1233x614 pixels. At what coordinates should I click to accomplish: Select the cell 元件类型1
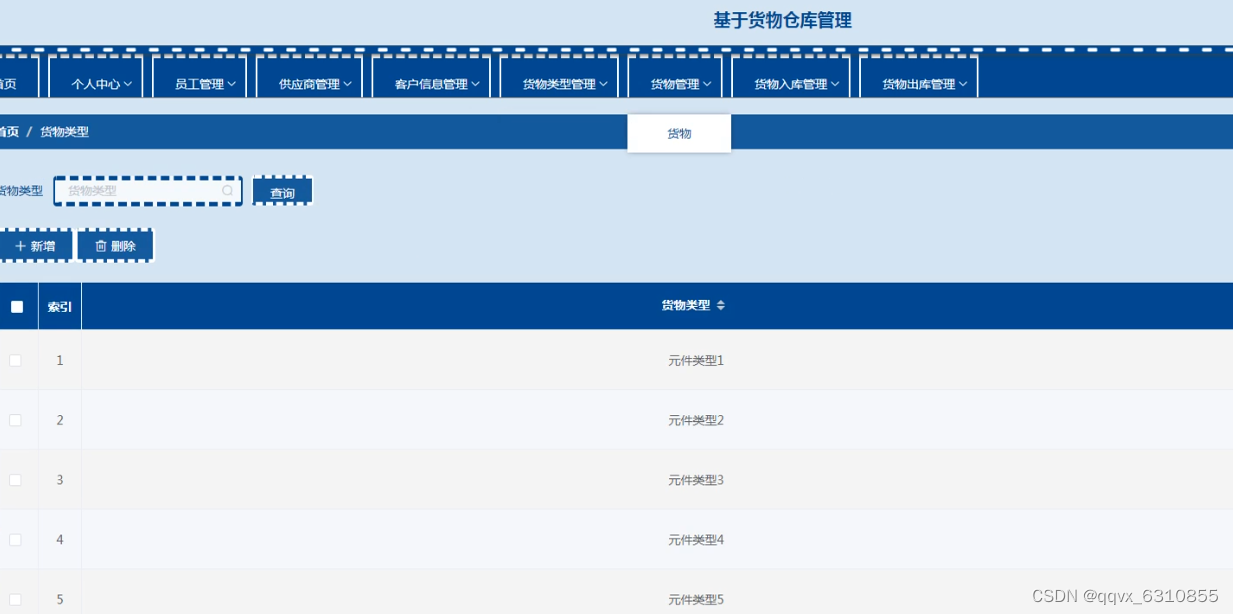pos(696,360)
